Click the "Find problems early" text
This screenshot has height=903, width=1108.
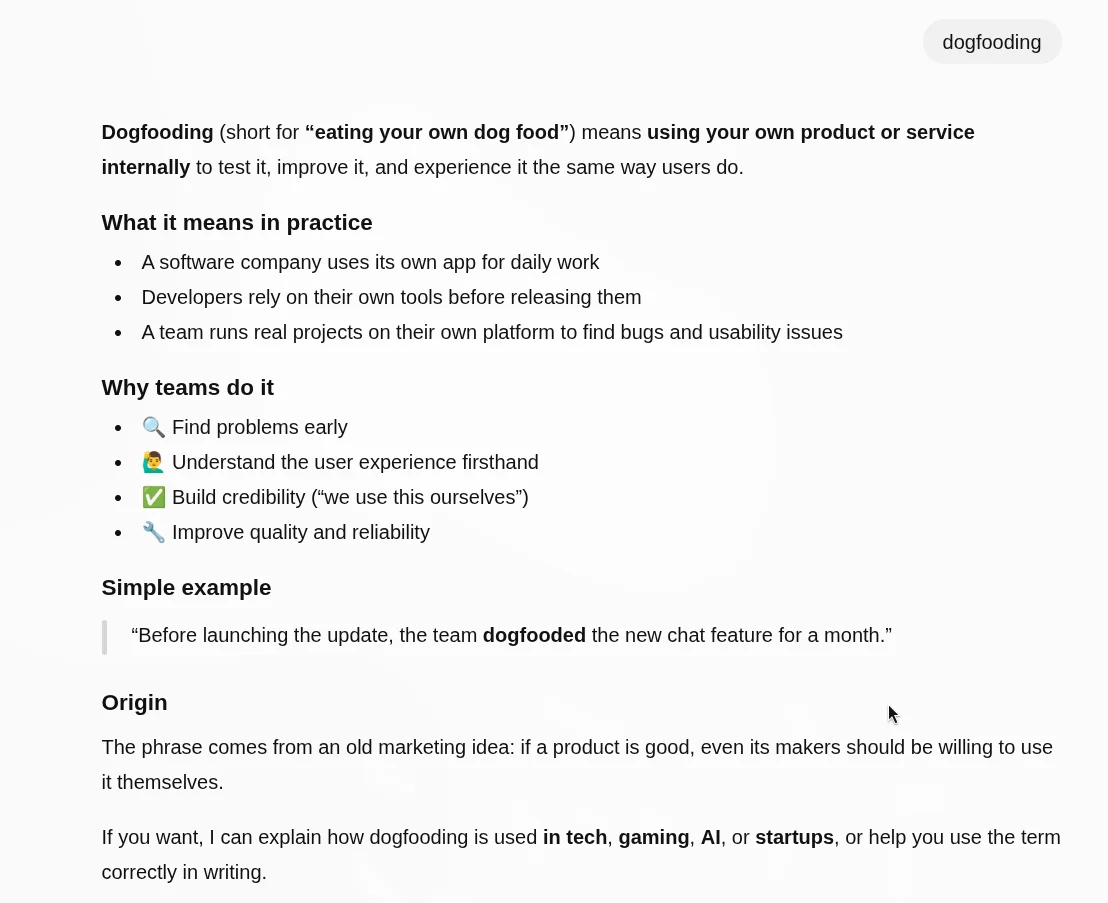[x=260, y=427]
